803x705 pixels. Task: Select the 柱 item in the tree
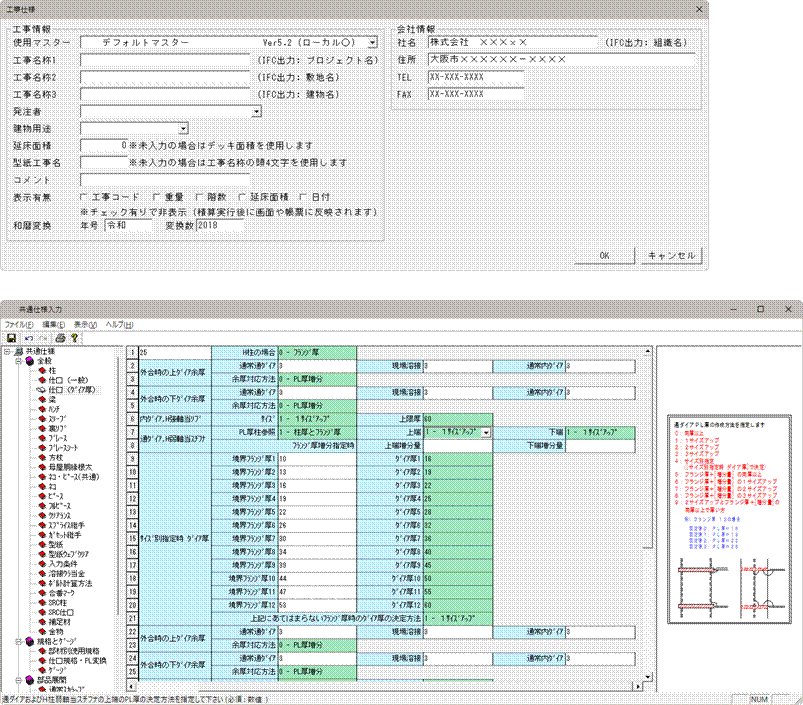pos(52,370)
